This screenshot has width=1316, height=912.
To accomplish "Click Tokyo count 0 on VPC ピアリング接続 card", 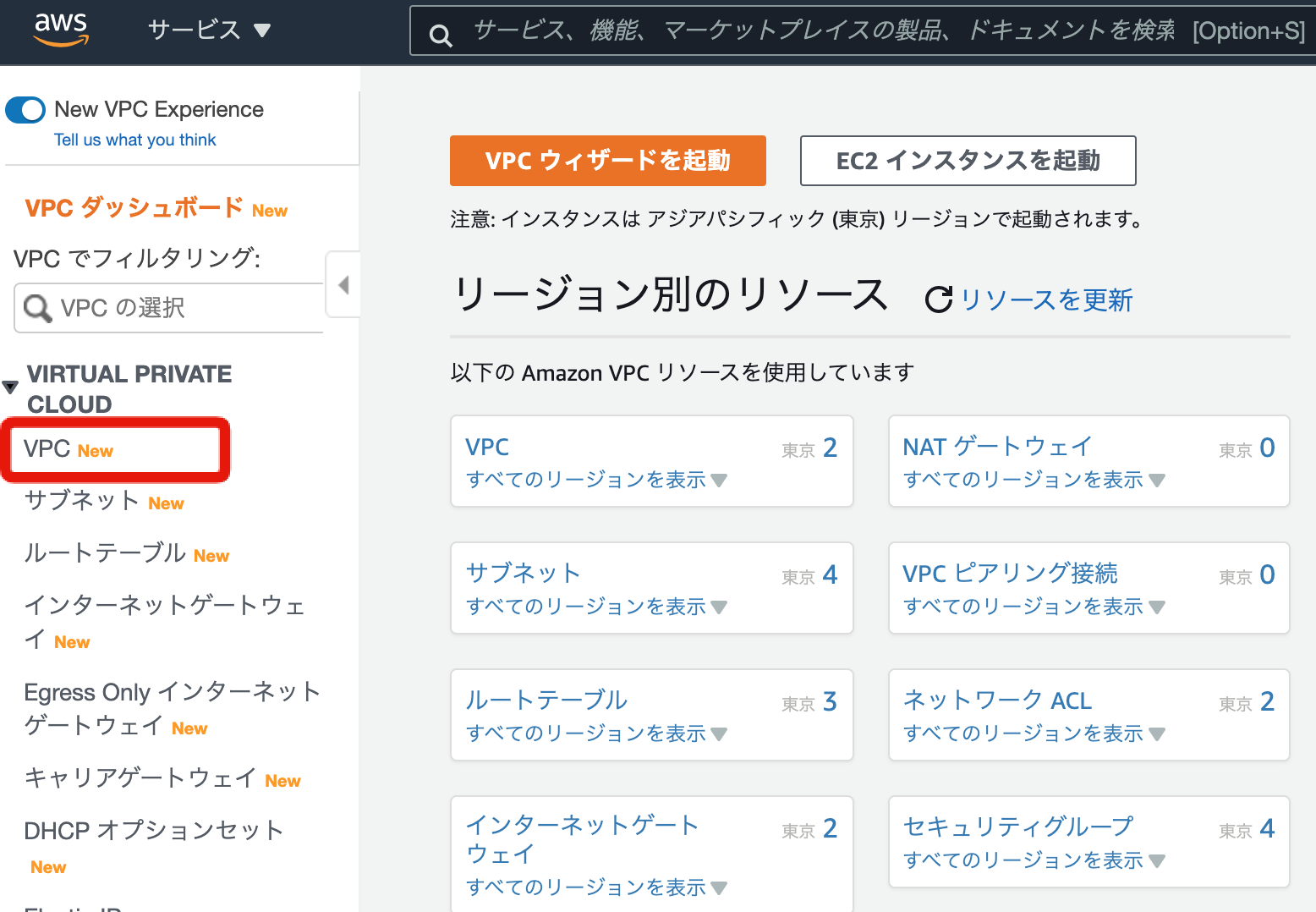I will pyautogui.click(x=1267, y=574).
